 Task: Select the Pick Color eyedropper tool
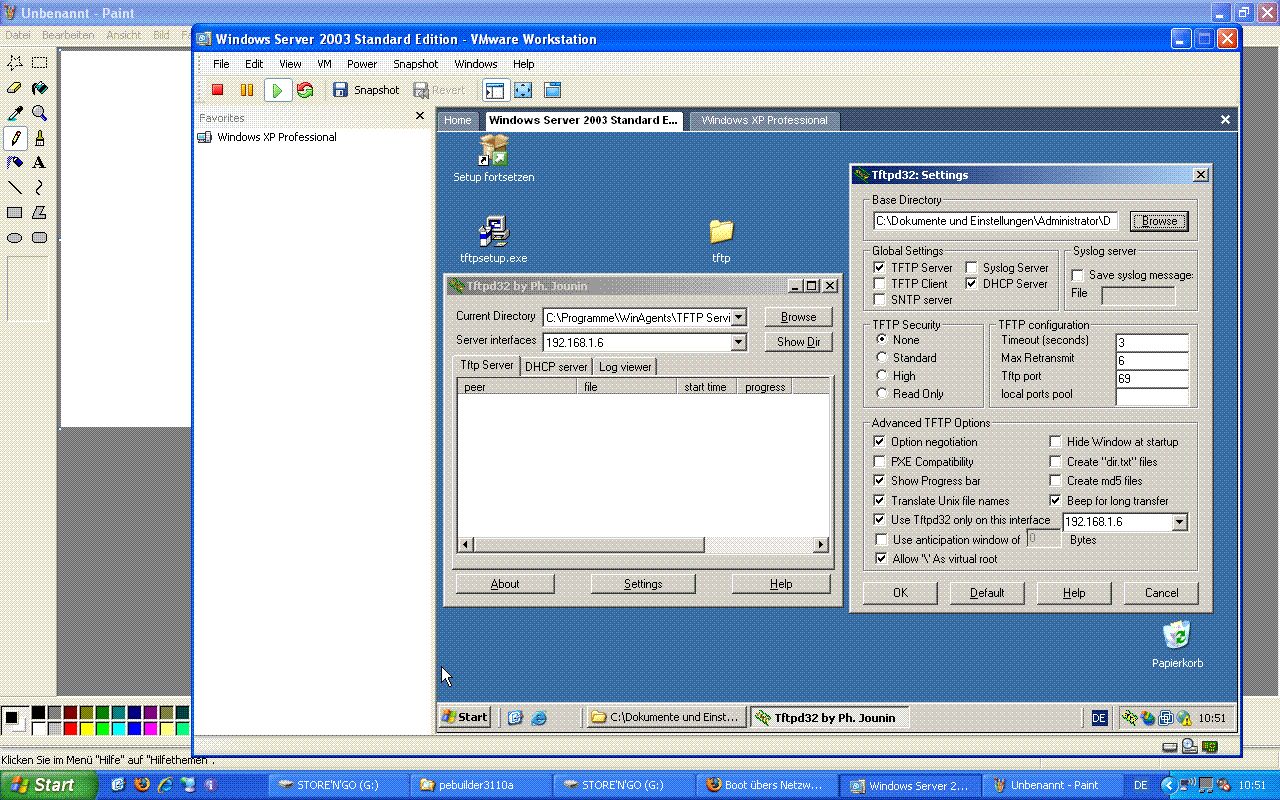[15, 113]
